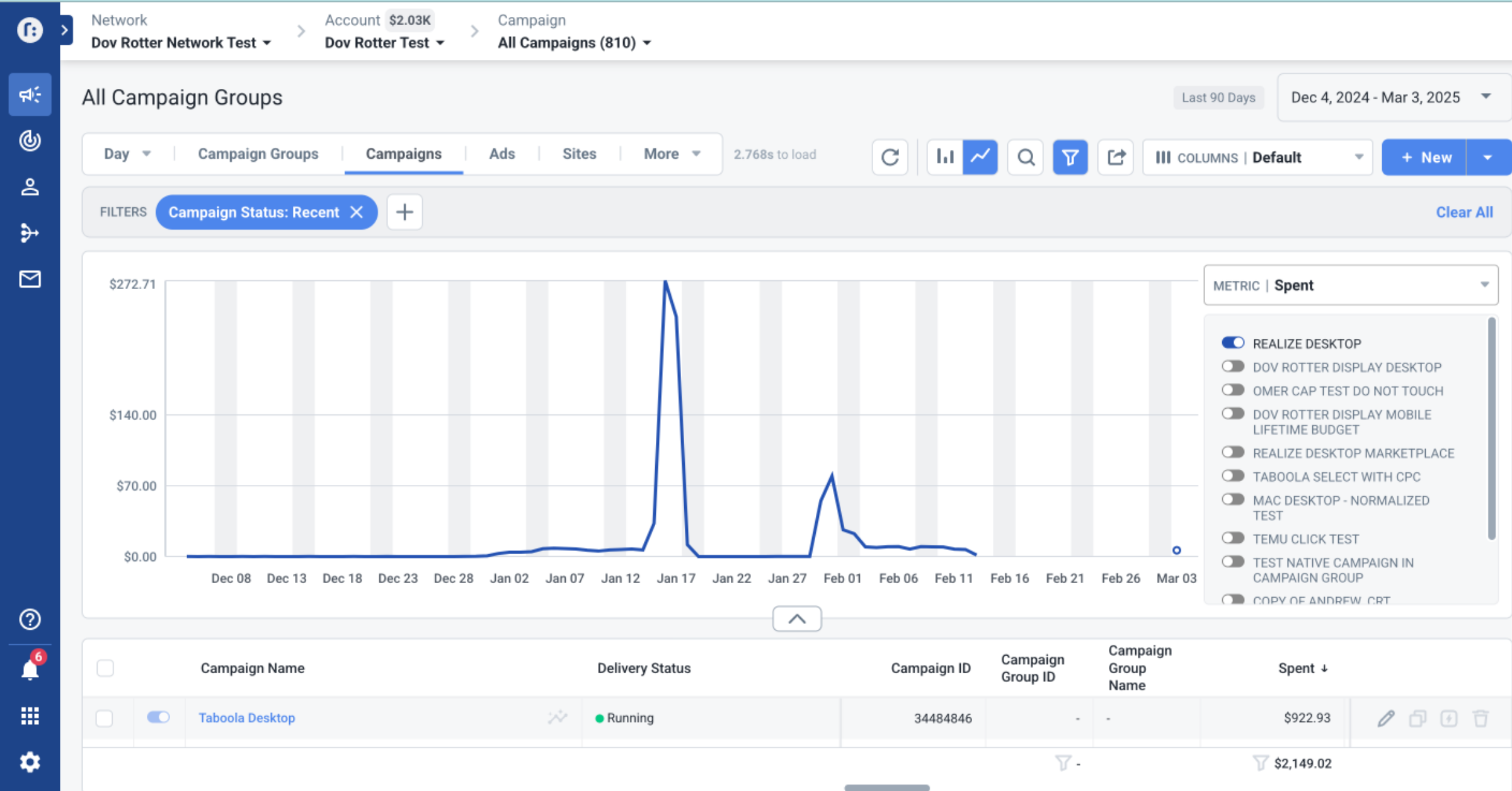Open the mail envelope sidebar icon
Viewport: 1512px width, 791px height.
click(x=30, y=279)
